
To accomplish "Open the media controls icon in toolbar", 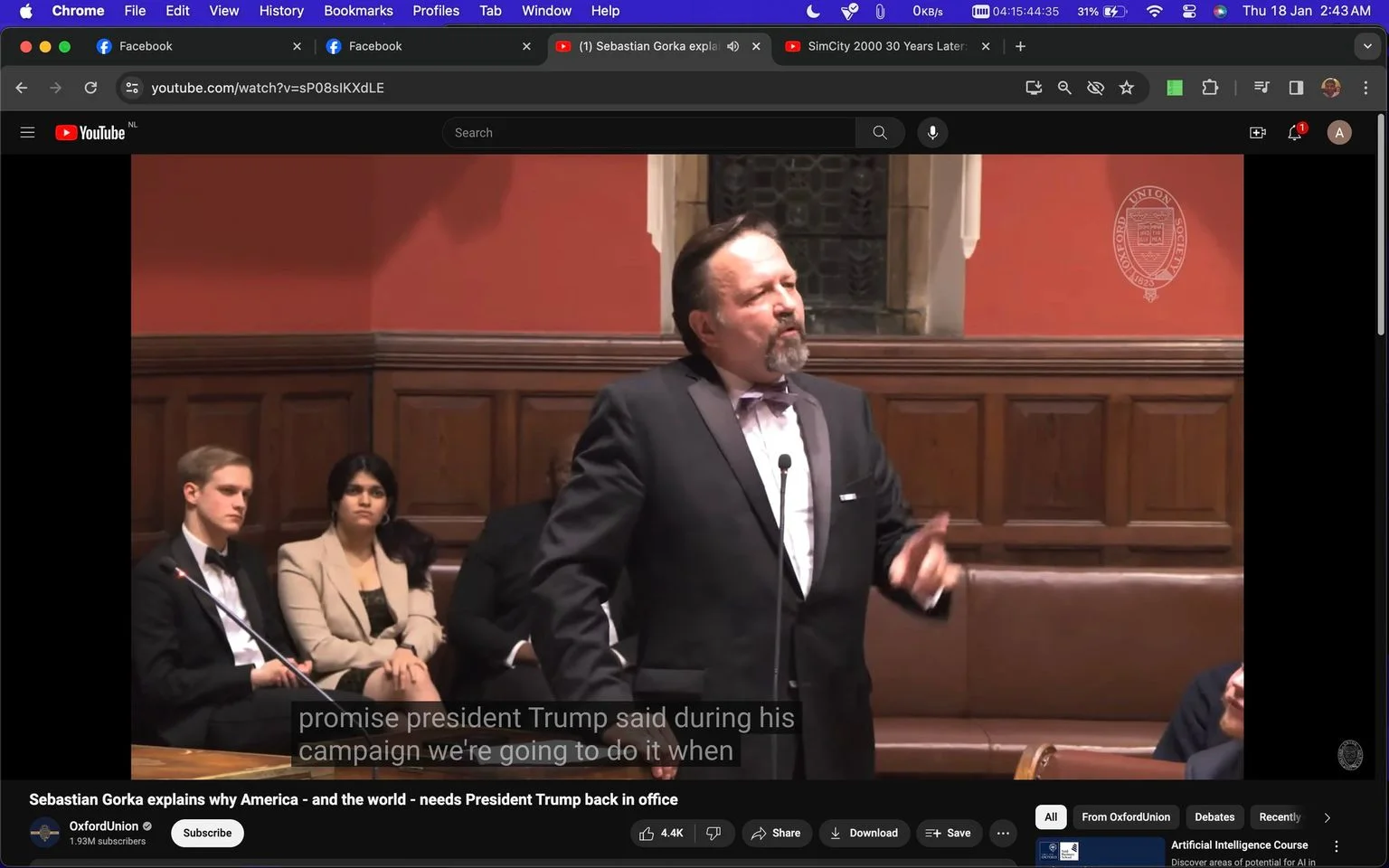I will pyautogui.click(x=1261, y=88).
